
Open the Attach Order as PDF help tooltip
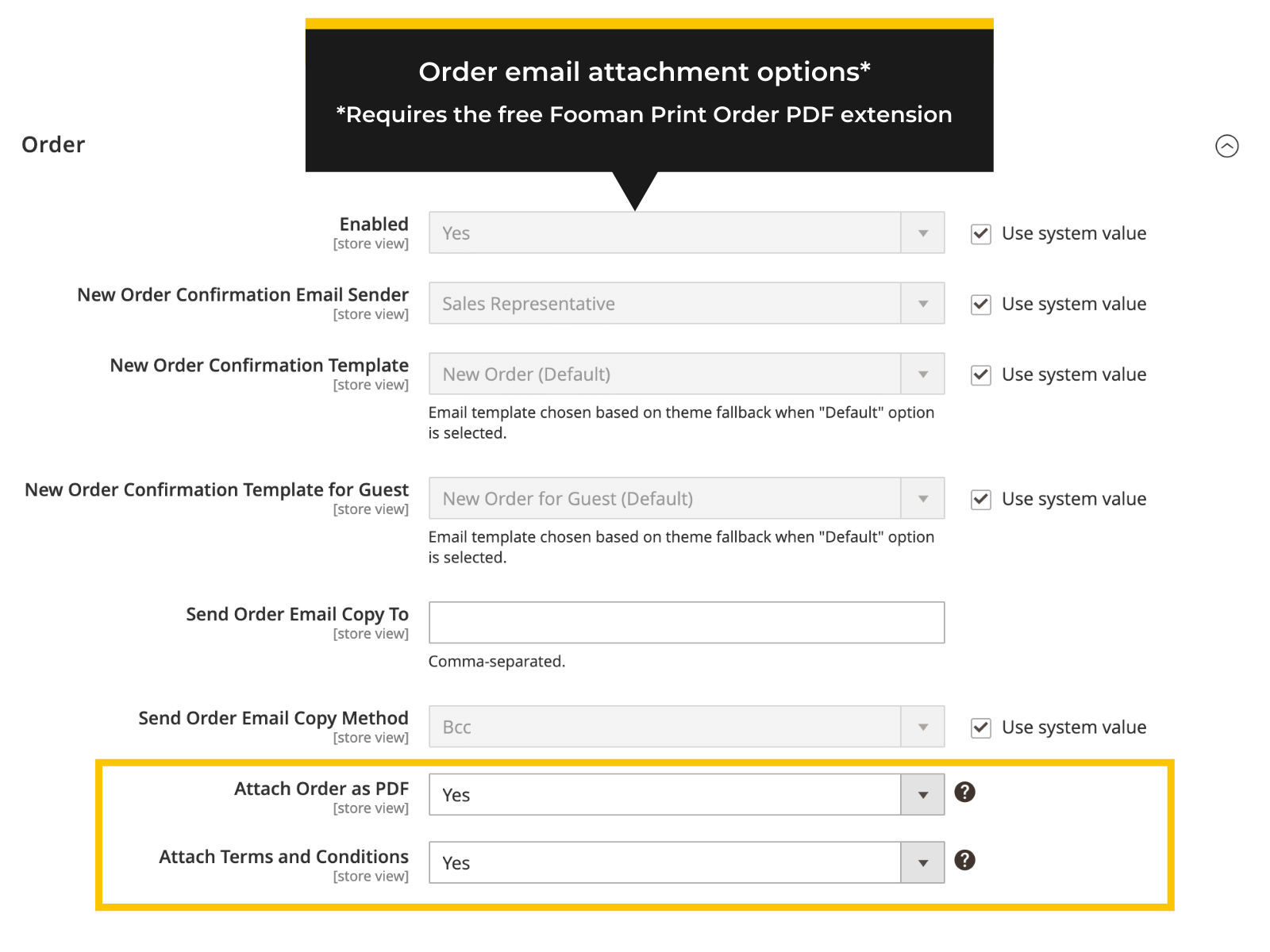(965, 792)
